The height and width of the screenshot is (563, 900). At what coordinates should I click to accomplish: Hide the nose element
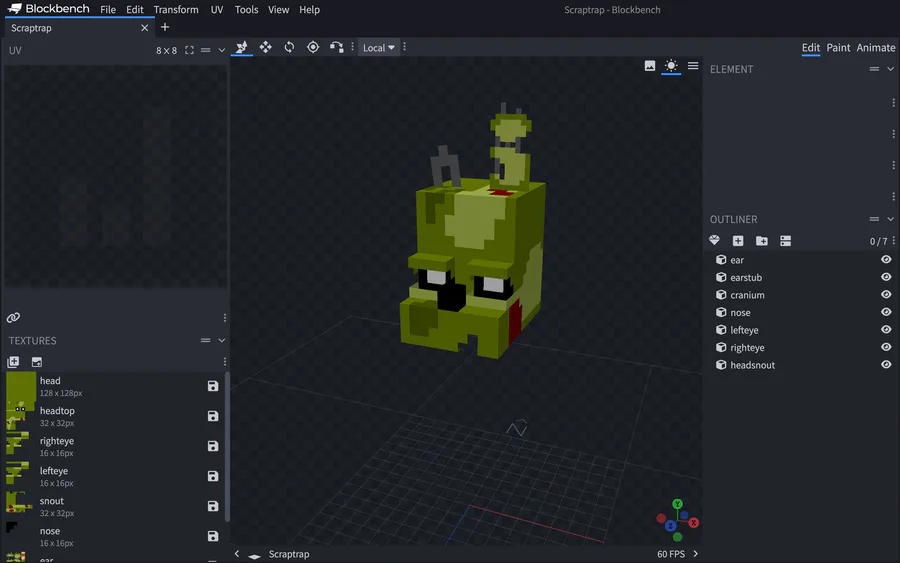(x=886, y=312)
